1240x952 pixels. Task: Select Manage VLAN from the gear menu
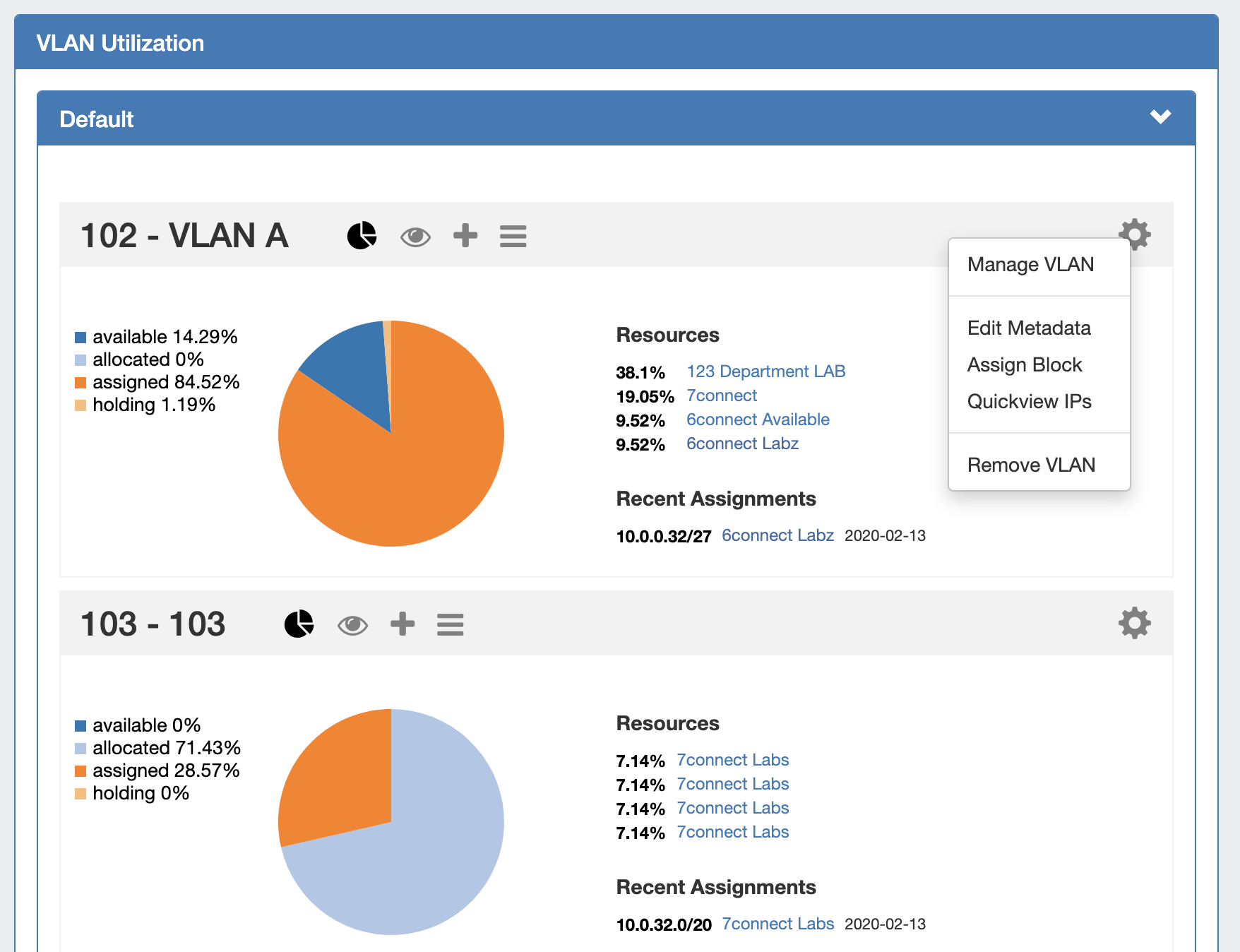coord(1030,264)
